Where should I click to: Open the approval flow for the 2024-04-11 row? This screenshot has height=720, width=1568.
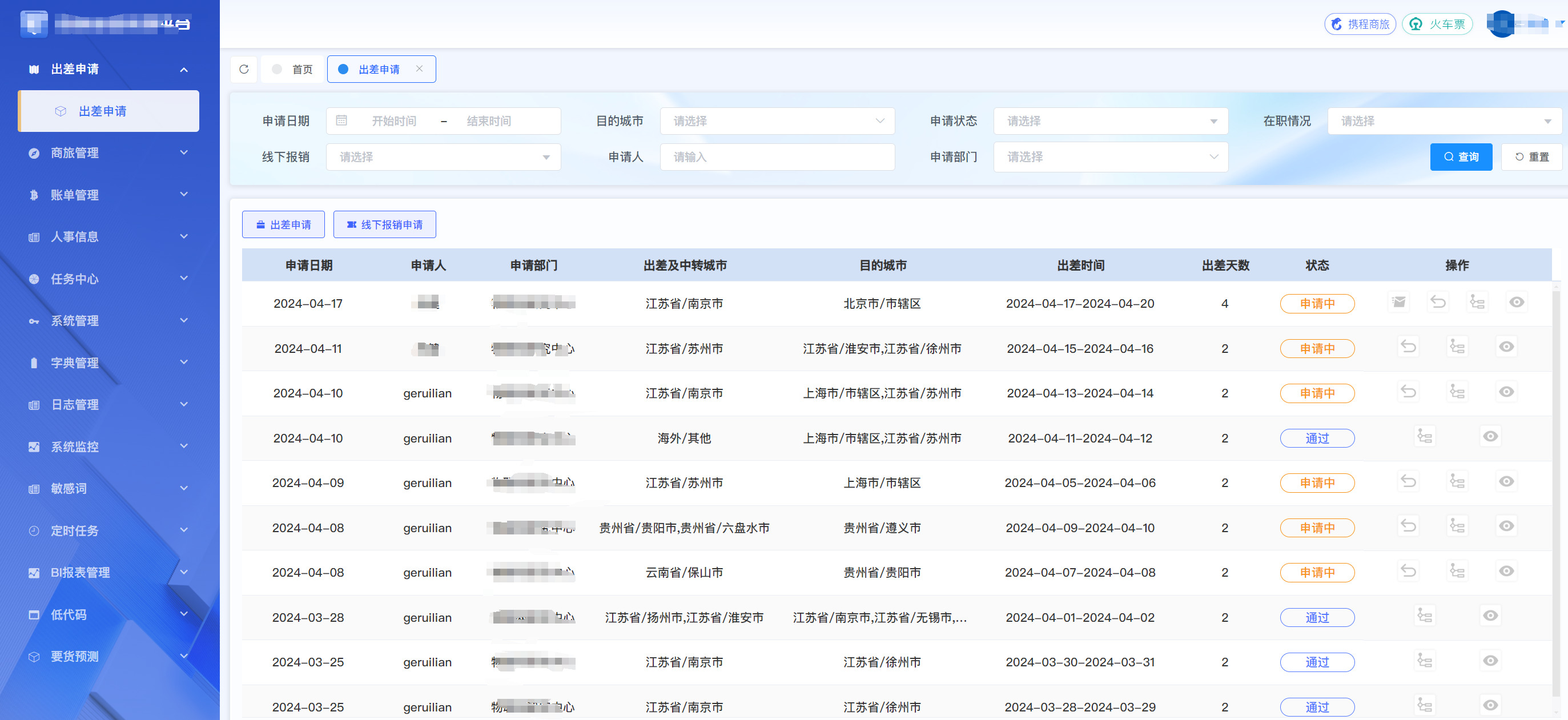pyautogui.click(x=1457, y=347)
